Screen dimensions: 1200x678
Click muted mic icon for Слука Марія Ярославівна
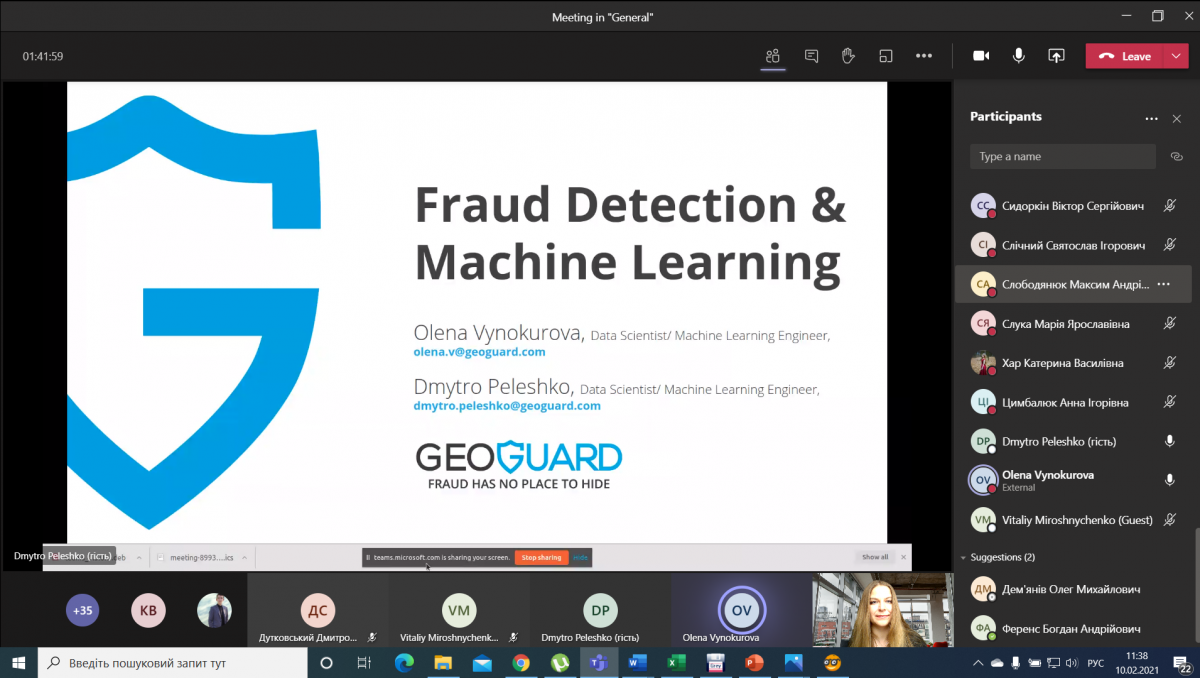click(x=1169, y=324)
